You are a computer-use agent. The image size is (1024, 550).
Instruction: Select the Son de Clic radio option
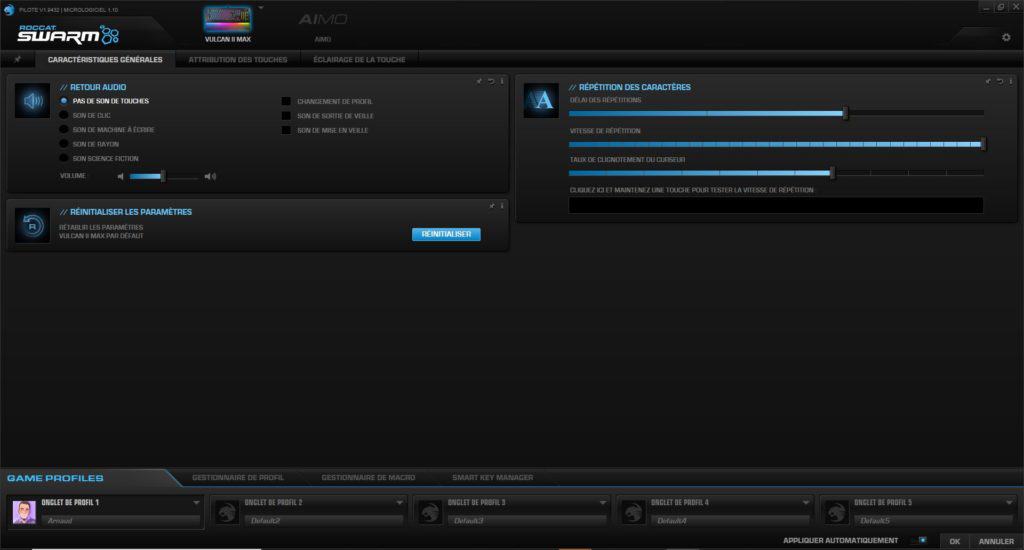click(65, 116)
